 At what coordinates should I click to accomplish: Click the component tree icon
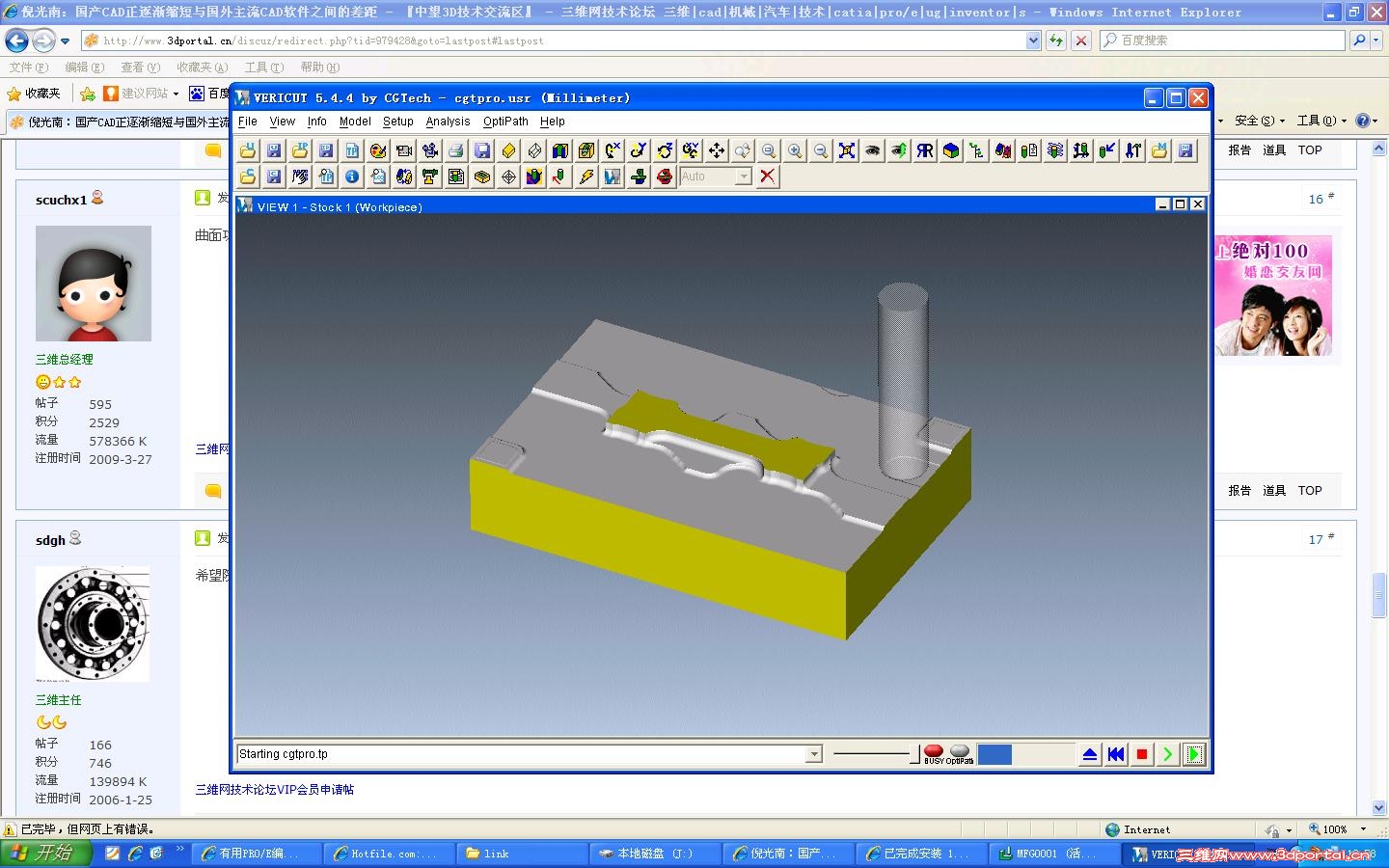coord(977,150)
